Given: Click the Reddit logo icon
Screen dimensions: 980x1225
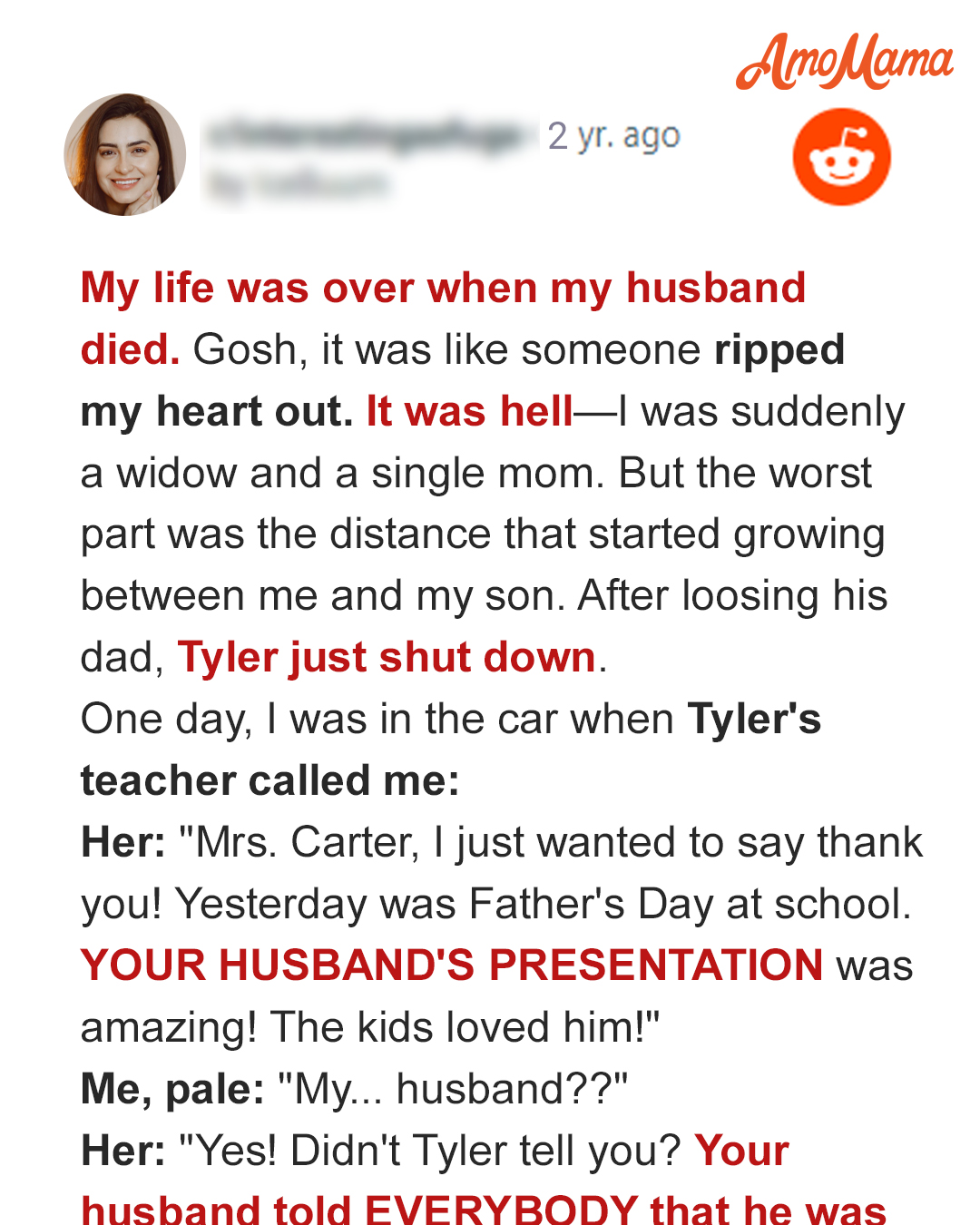Looking at the screenshot, I should pyautogui.click(x=842, y=157).
